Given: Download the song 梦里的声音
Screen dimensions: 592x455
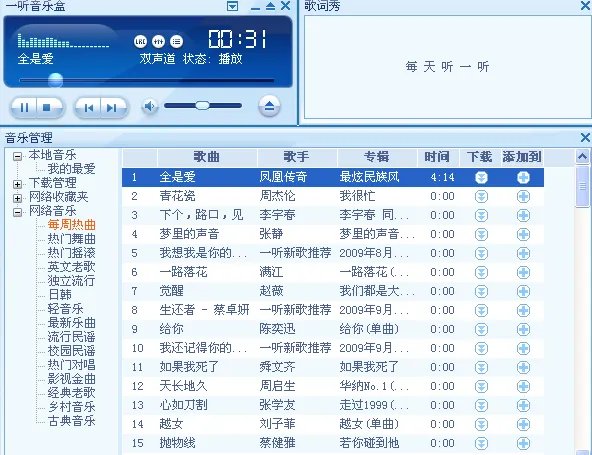Looking at the screenshot, I should 481,234.
